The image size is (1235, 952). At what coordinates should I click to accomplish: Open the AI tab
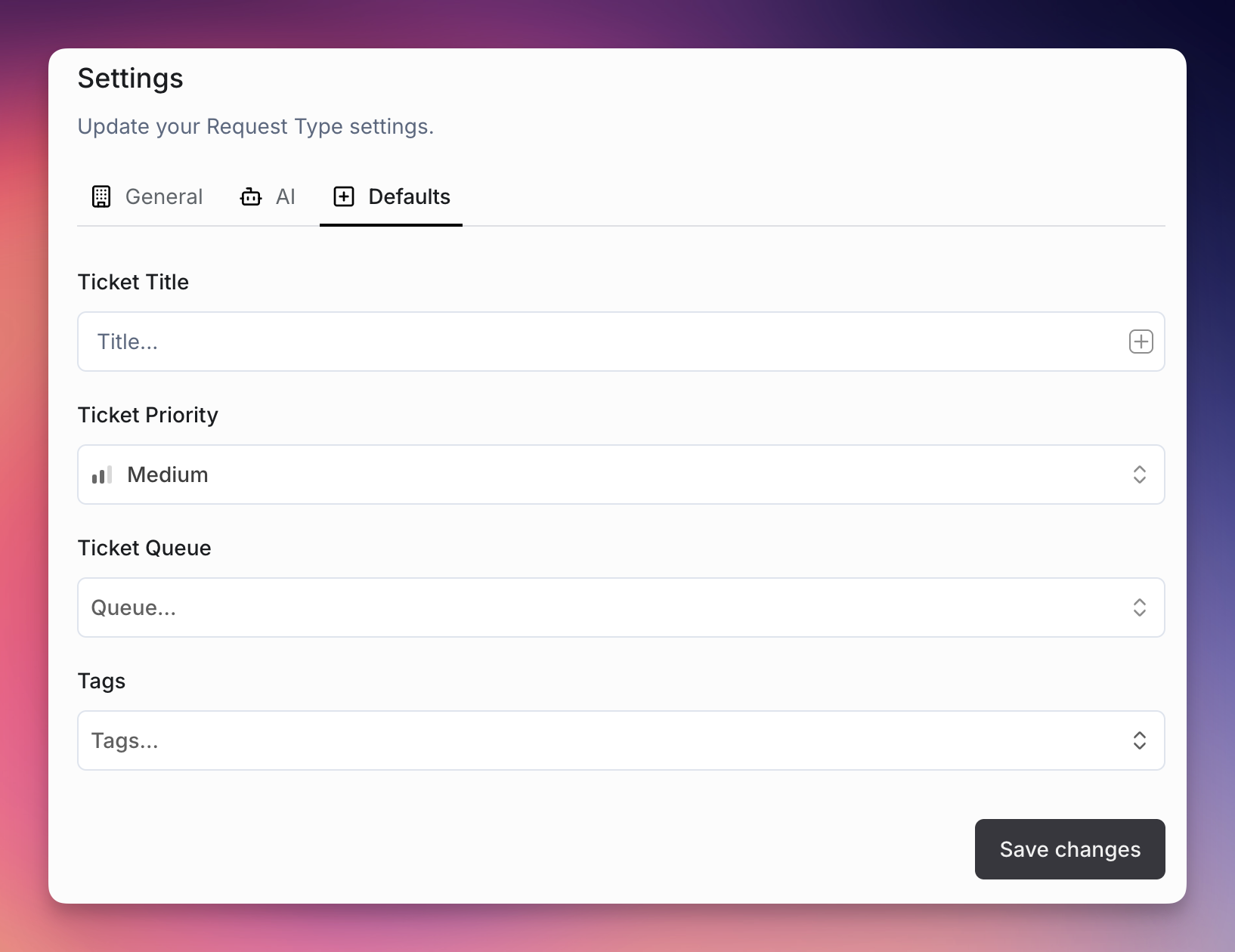(268, 196)
